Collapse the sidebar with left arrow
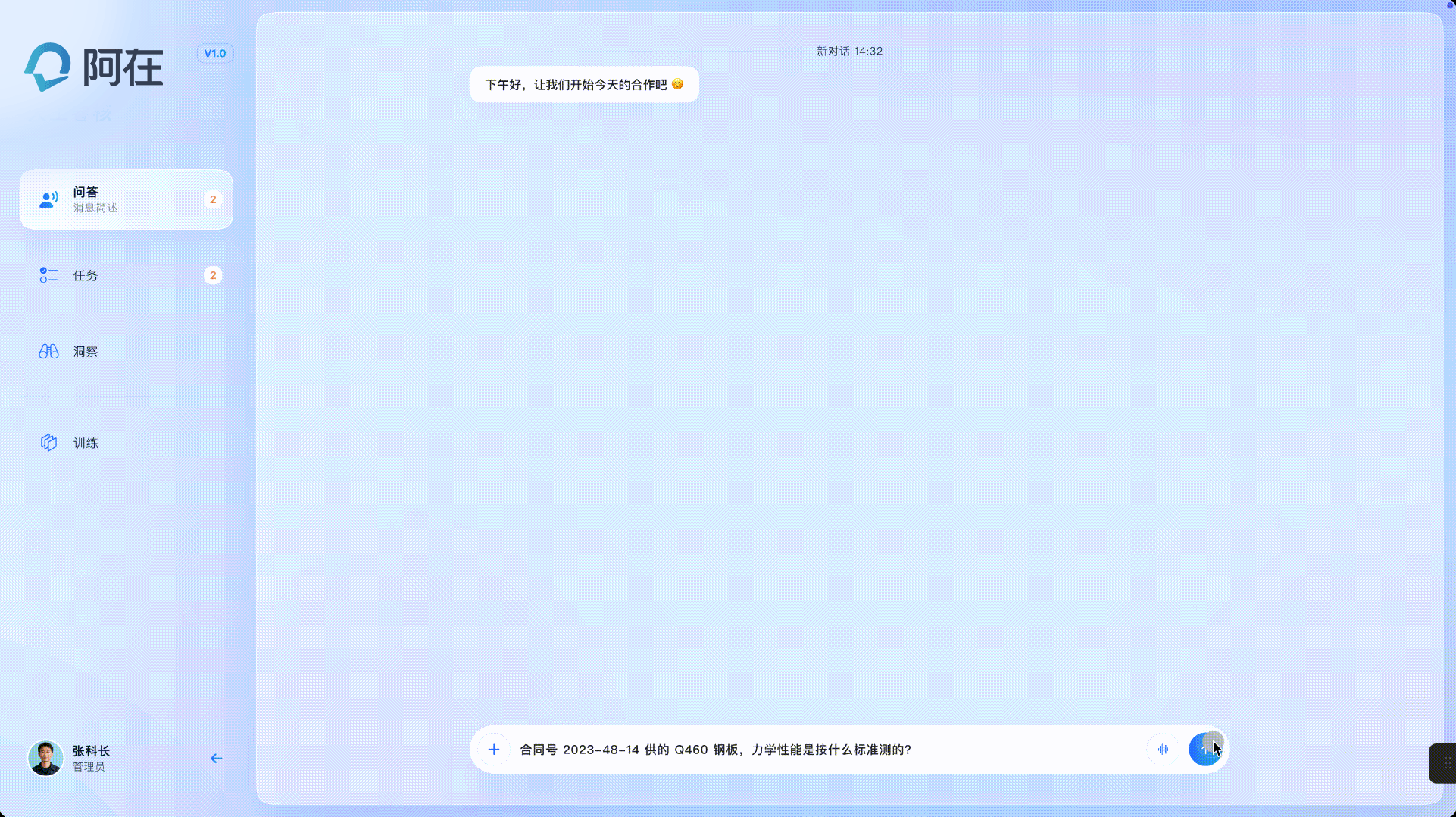The image size is (1456, 817). 216,758
